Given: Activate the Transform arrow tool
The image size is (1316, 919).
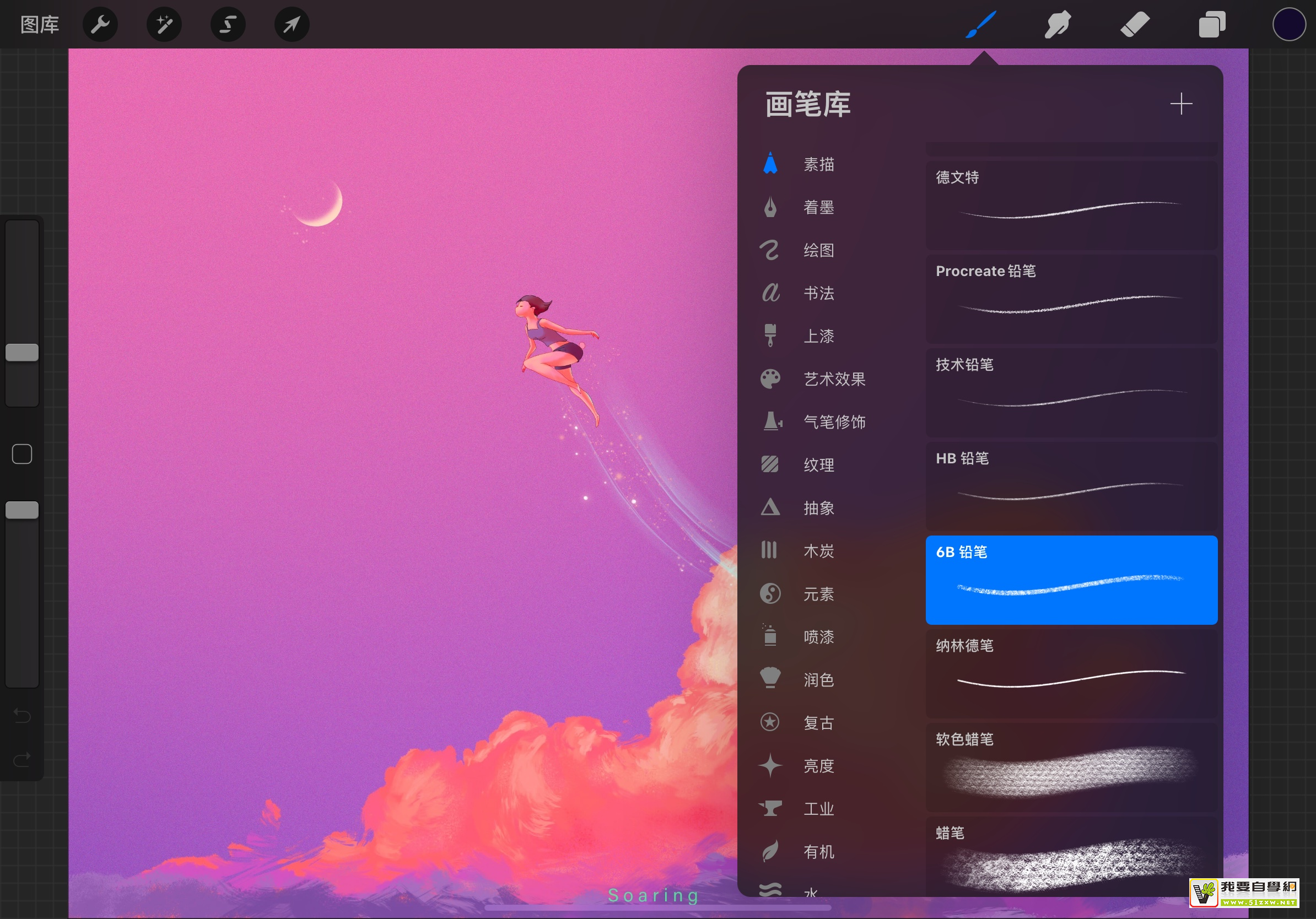Looking at the screenshot, I should (292, 25).
